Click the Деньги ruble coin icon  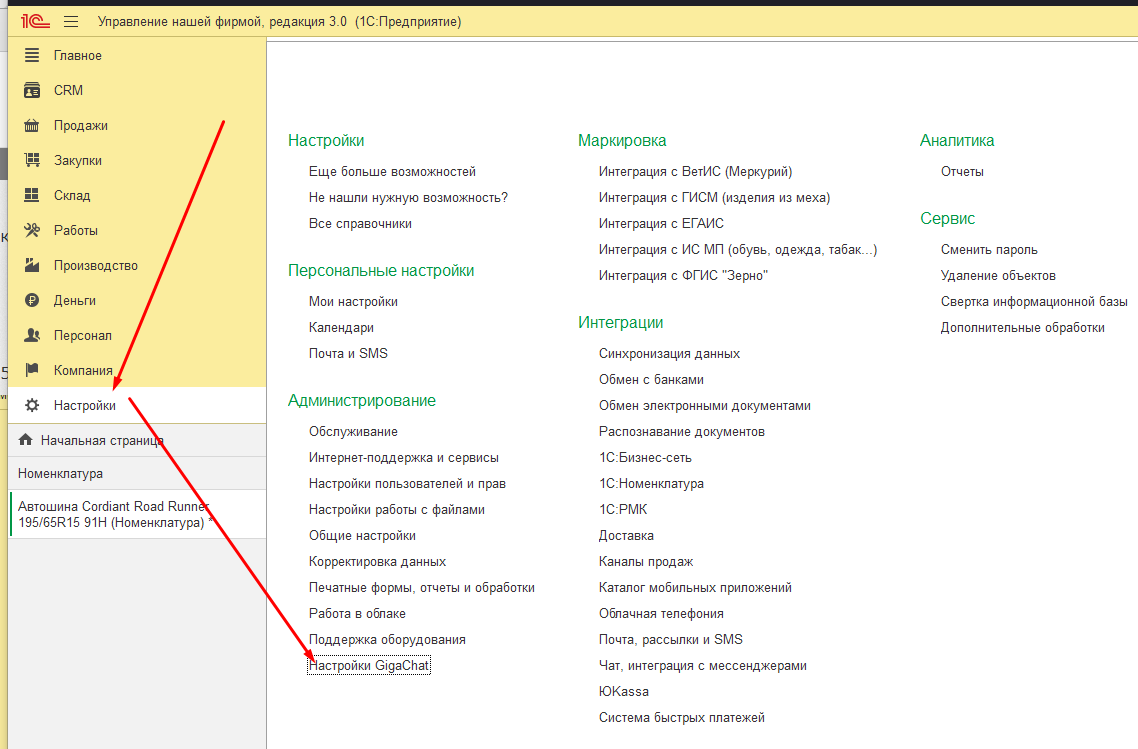[x=32, y=300]
